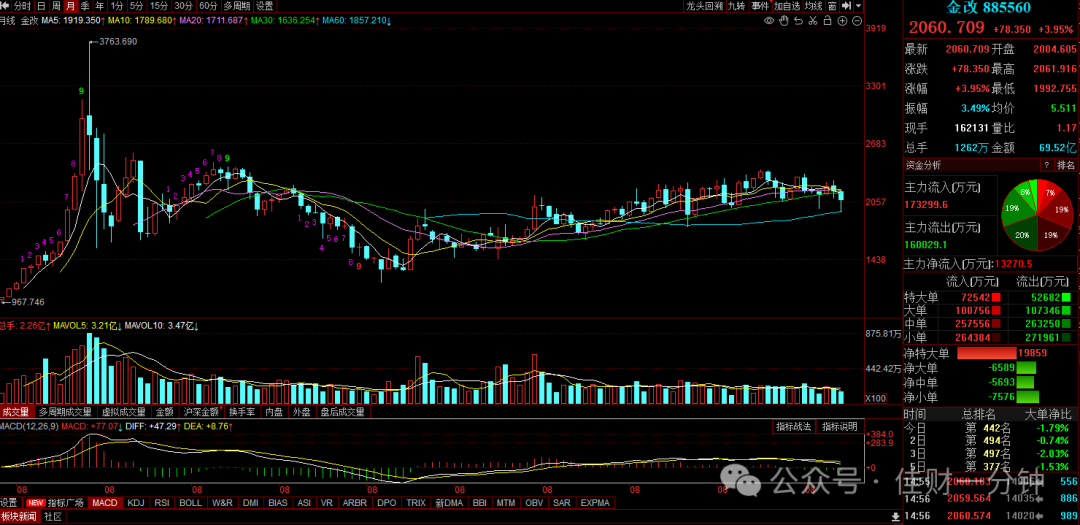Click the 排名 button in 资金分析 panel
The height and width of the screenshot is (525, 1080).
point(1066,165)
